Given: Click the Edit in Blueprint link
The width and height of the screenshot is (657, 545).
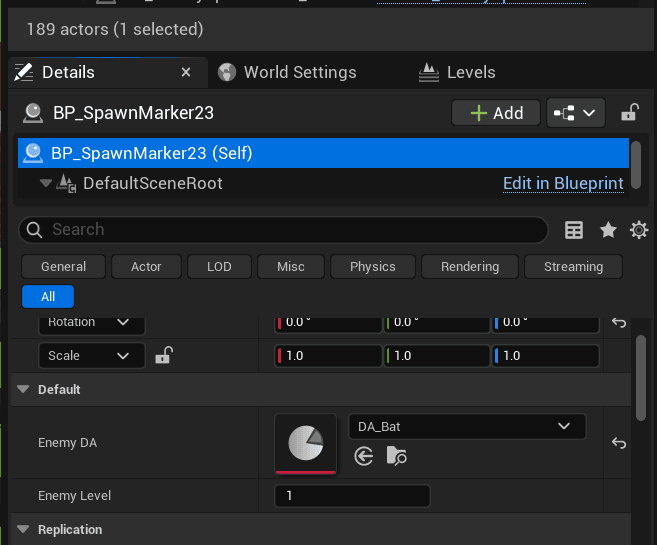Looking at the screenshot, I should [563, 183].
